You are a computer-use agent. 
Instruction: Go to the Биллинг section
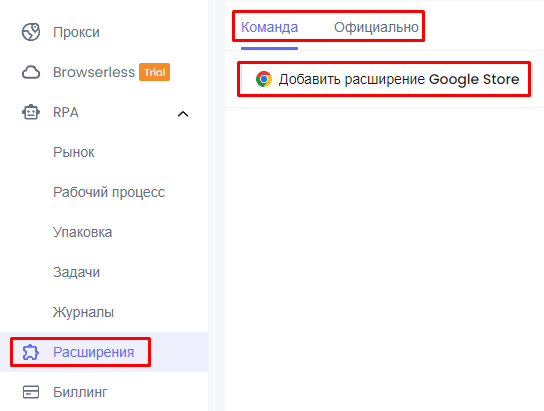coord(80,392)
